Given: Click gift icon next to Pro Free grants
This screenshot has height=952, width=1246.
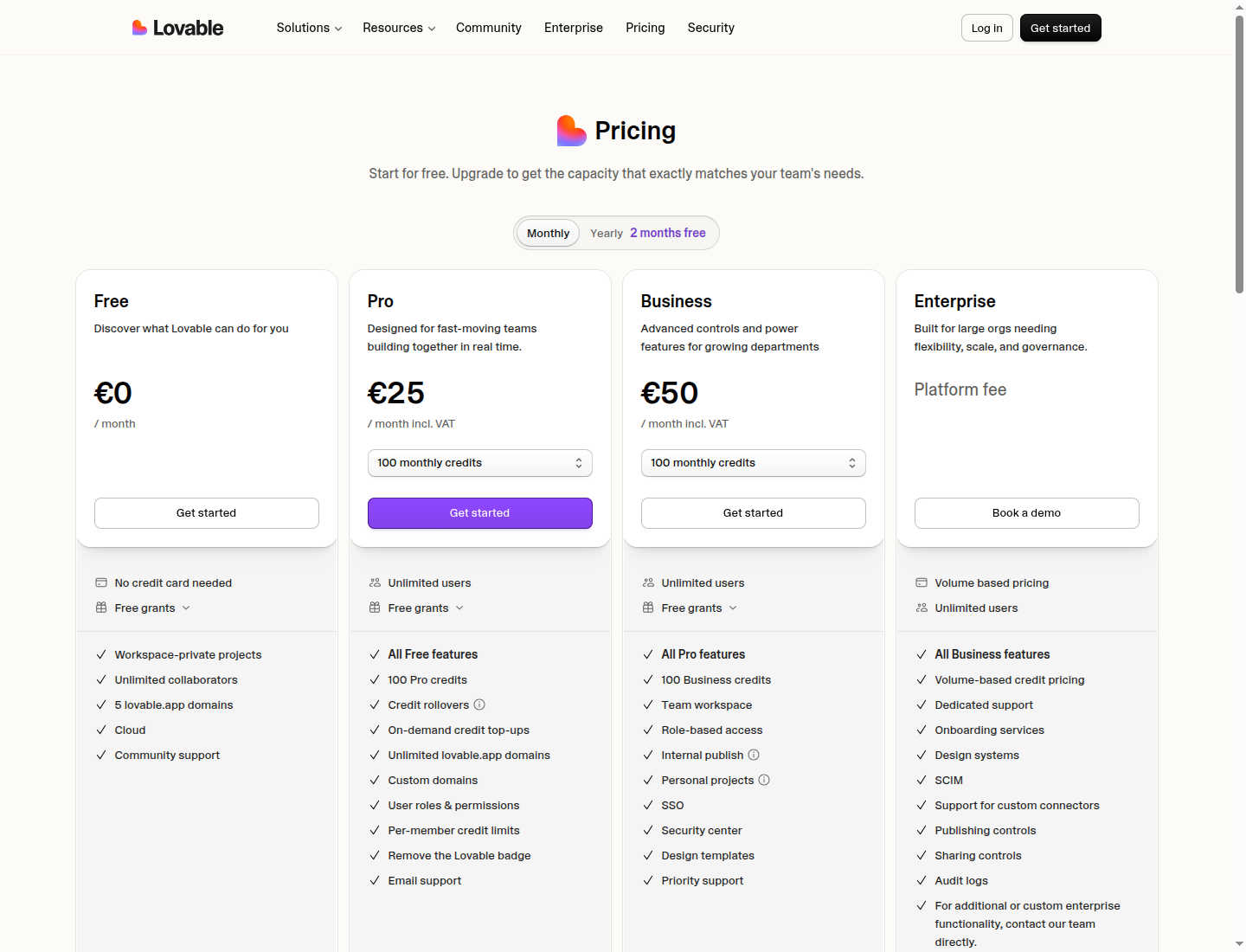Looking at the screenshot, I should [x=375, y=608].
